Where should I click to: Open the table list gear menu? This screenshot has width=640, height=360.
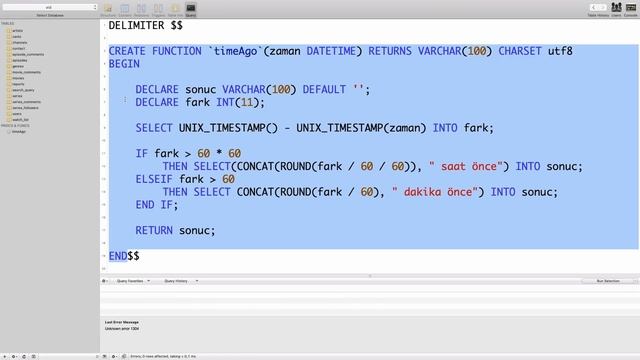[14, 356]
